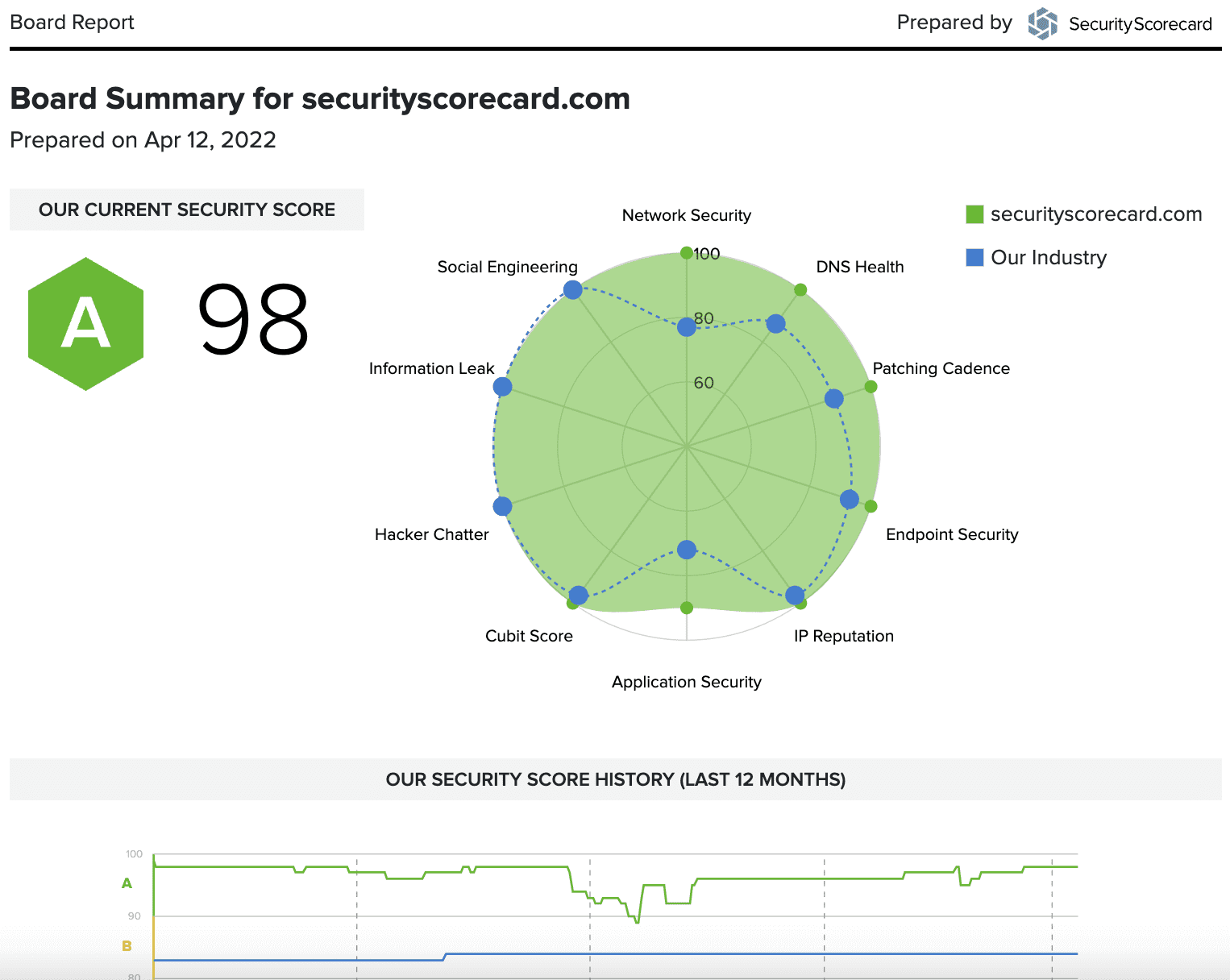Click the security score value 98
Viewport: 1230px width, 980px height.
coord(253,319)
